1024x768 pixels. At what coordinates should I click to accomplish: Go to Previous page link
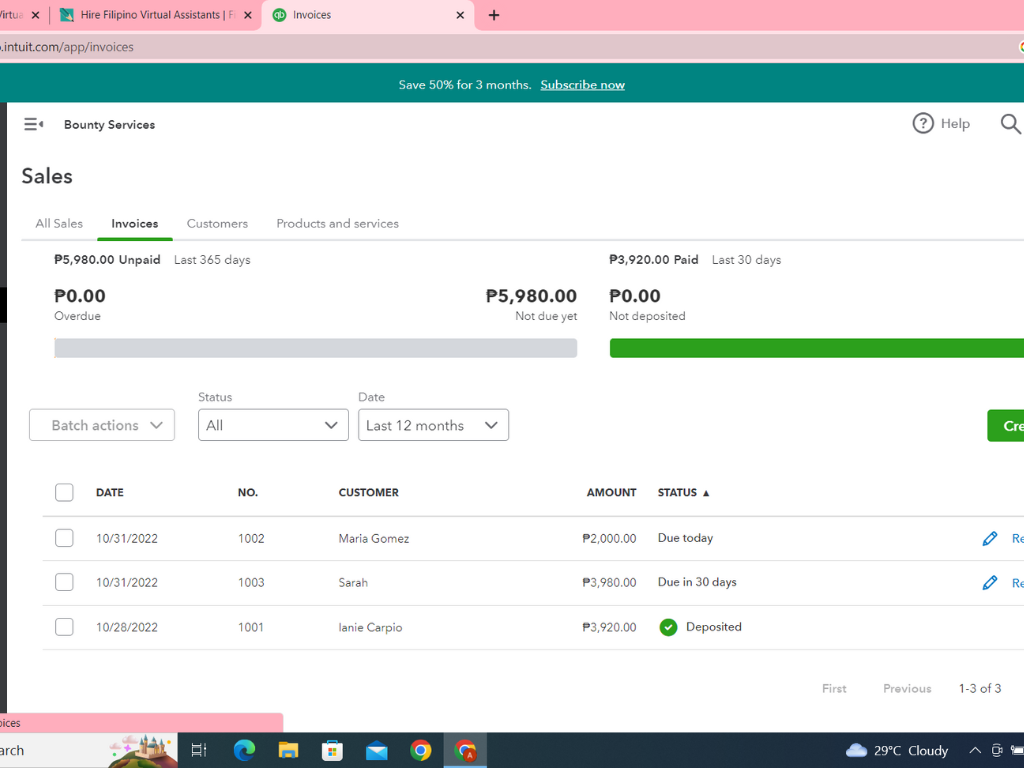[907, 688]
